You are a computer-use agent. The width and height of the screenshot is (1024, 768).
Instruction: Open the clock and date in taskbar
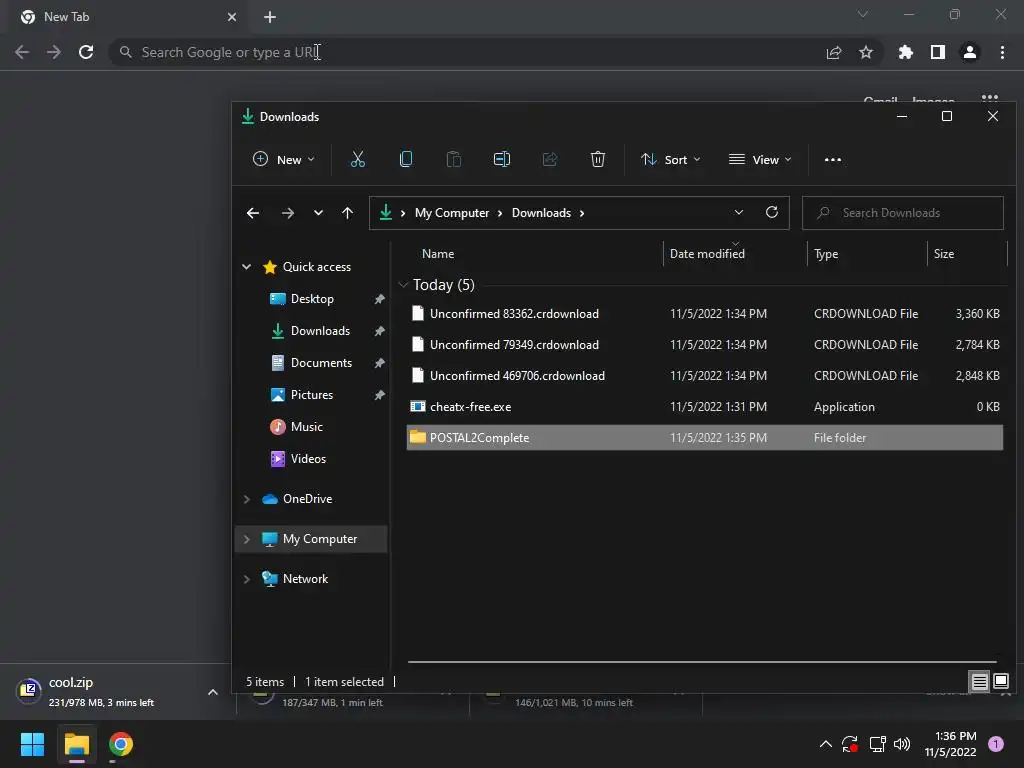pyautogui.click(x=950, y=744)
